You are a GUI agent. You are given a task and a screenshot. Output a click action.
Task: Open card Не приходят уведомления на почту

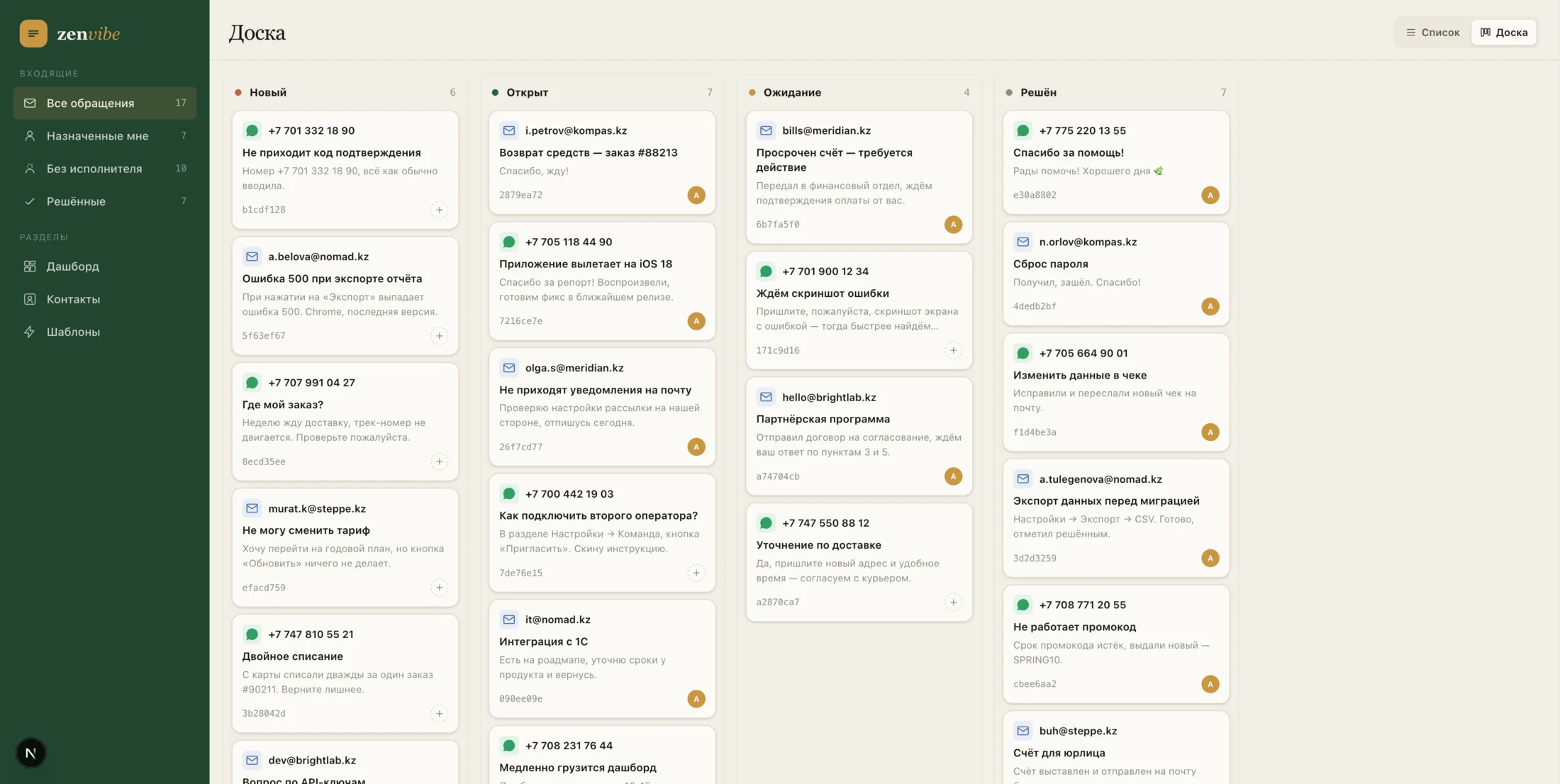click(x=602, y=407)
